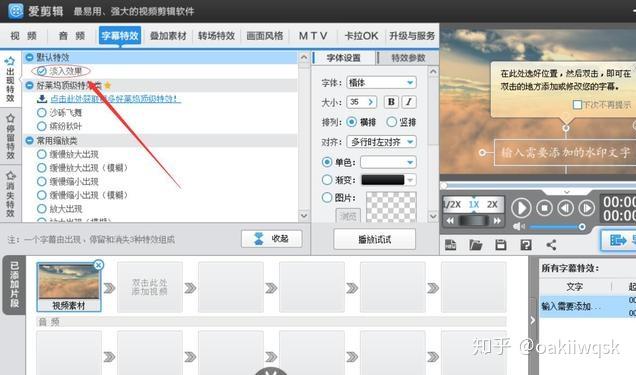Click the play button in preview controls
The width and height of the screenshot is (636, 375).
521,208
